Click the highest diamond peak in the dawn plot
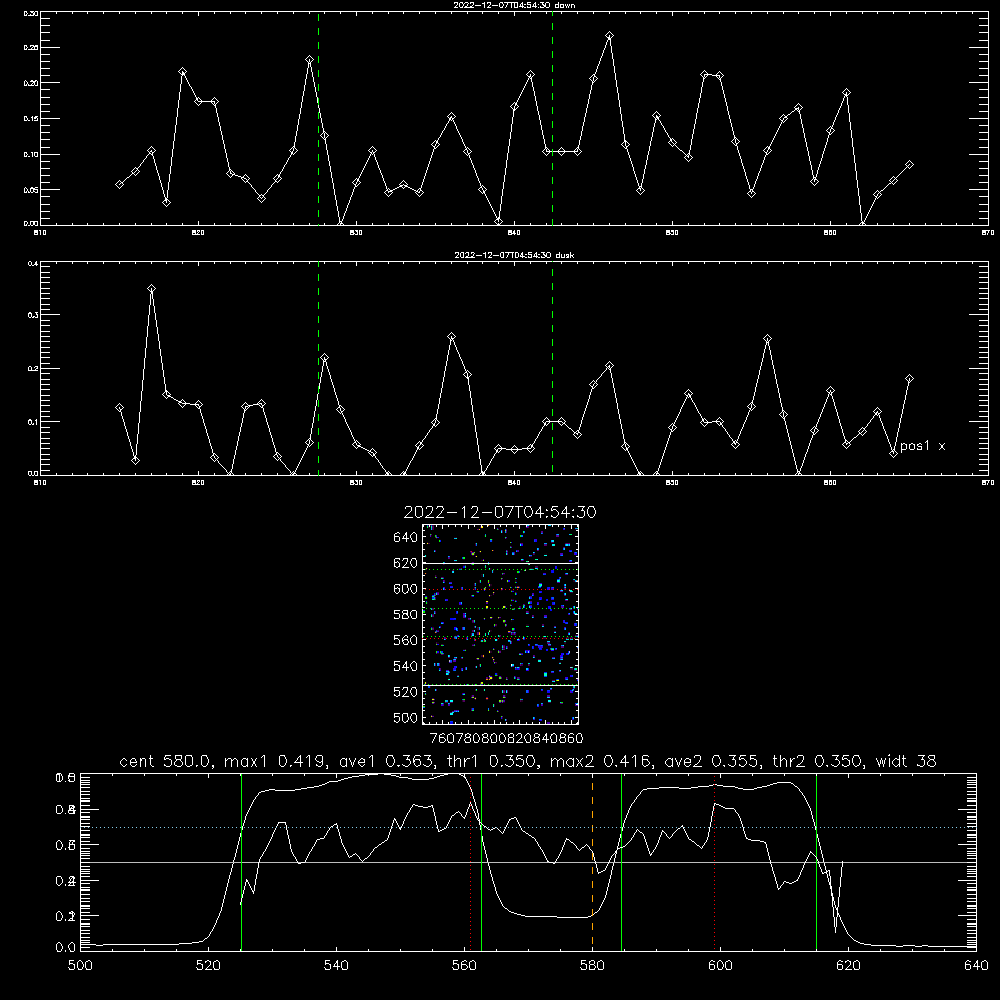 [609, 36]
